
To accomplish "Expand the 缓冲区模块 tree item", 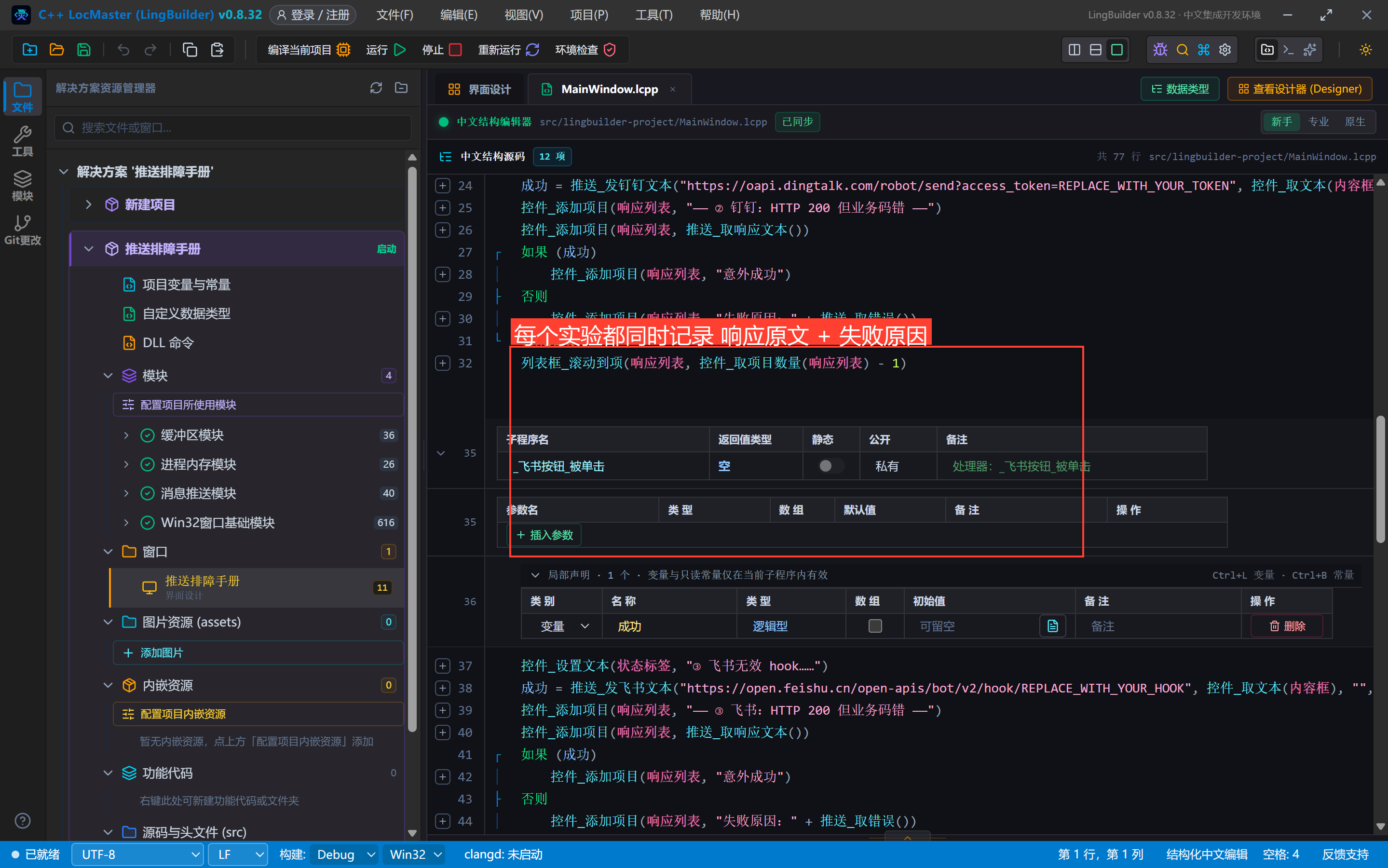I will click(x=126, y=435).
